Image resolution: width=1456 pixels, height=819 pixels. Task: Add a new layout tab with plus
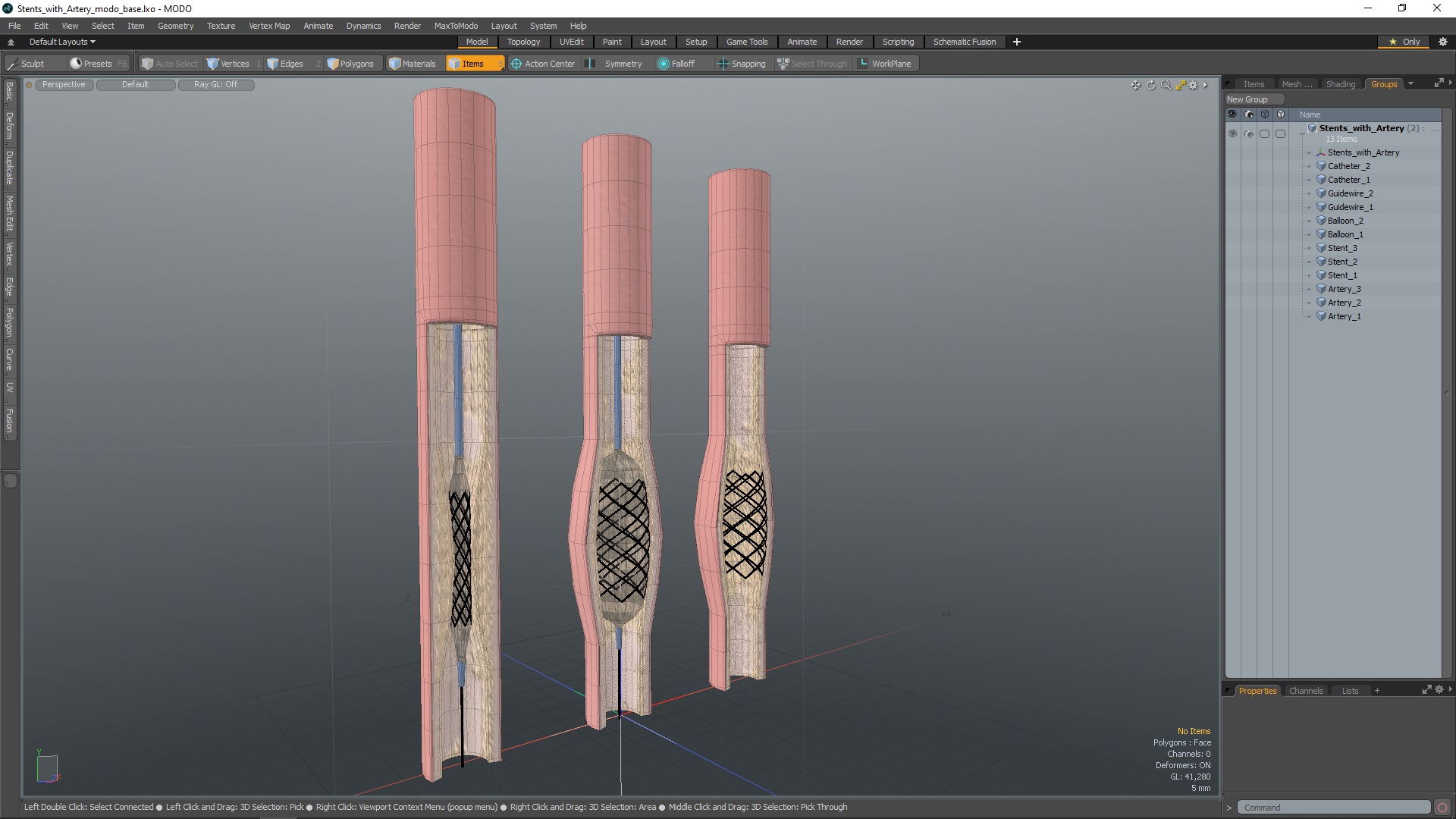tap(1016, 42)
